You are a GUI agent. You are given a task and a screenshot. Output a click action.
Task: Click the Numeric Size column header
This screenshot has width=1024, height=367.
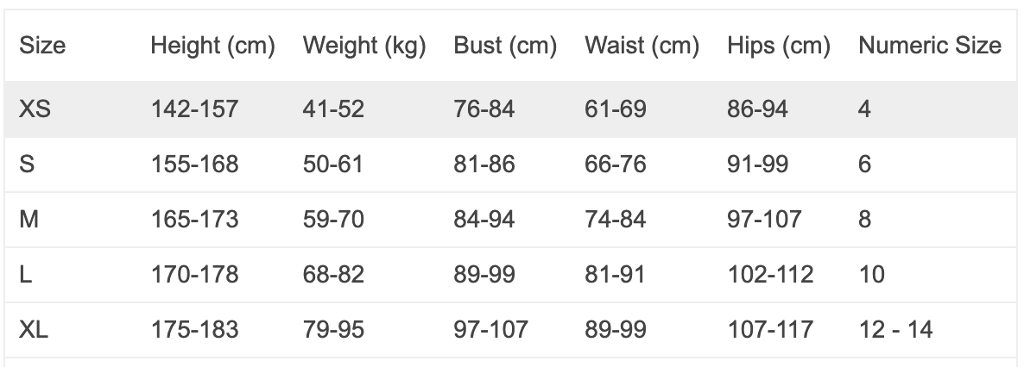point(930,46)
